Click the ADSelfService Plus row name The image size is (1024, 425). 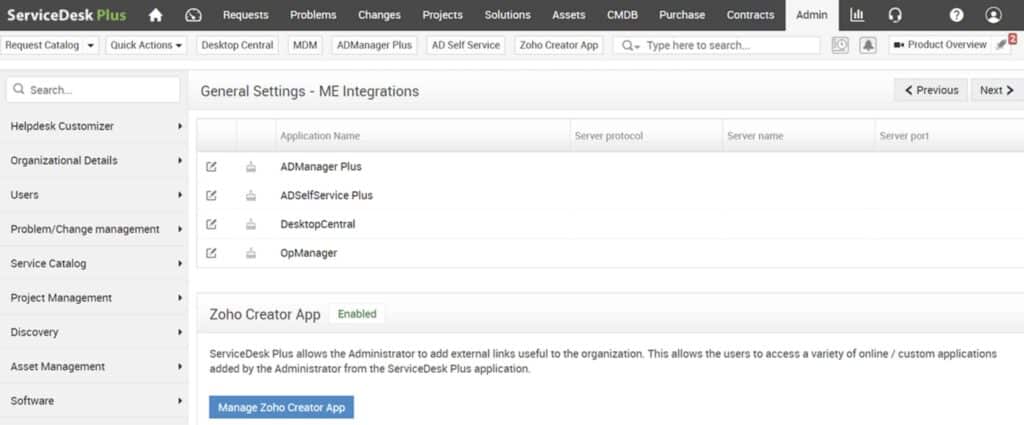(327, 195)
